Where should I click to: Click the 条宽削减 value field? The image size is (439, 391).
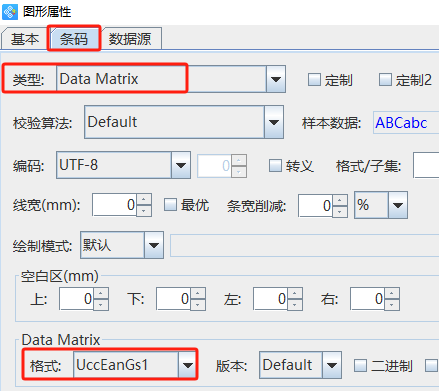click(x=315, y=206)
